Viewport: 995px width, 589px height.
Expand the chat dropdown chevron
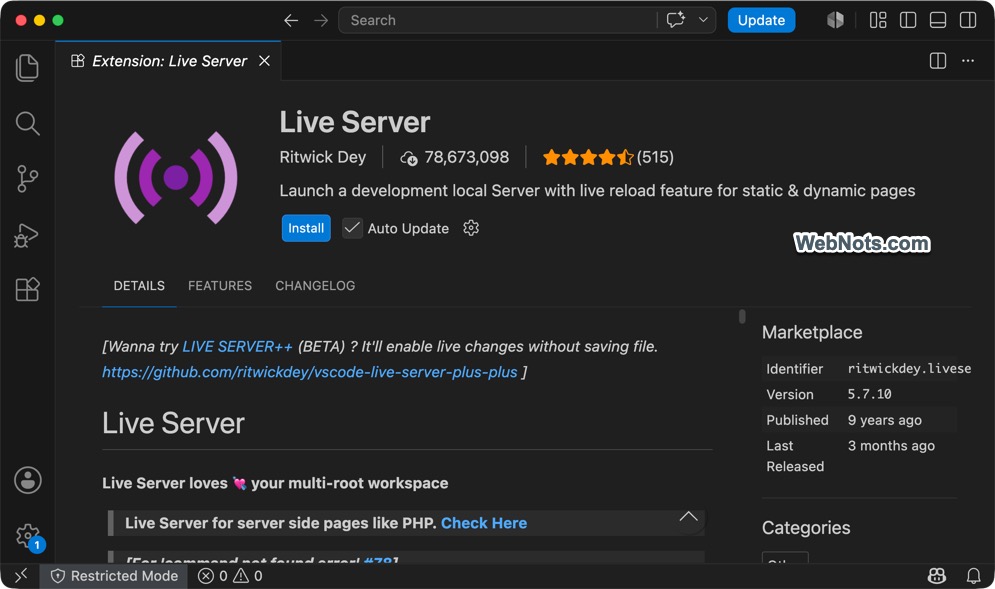[x=703, y=20]
